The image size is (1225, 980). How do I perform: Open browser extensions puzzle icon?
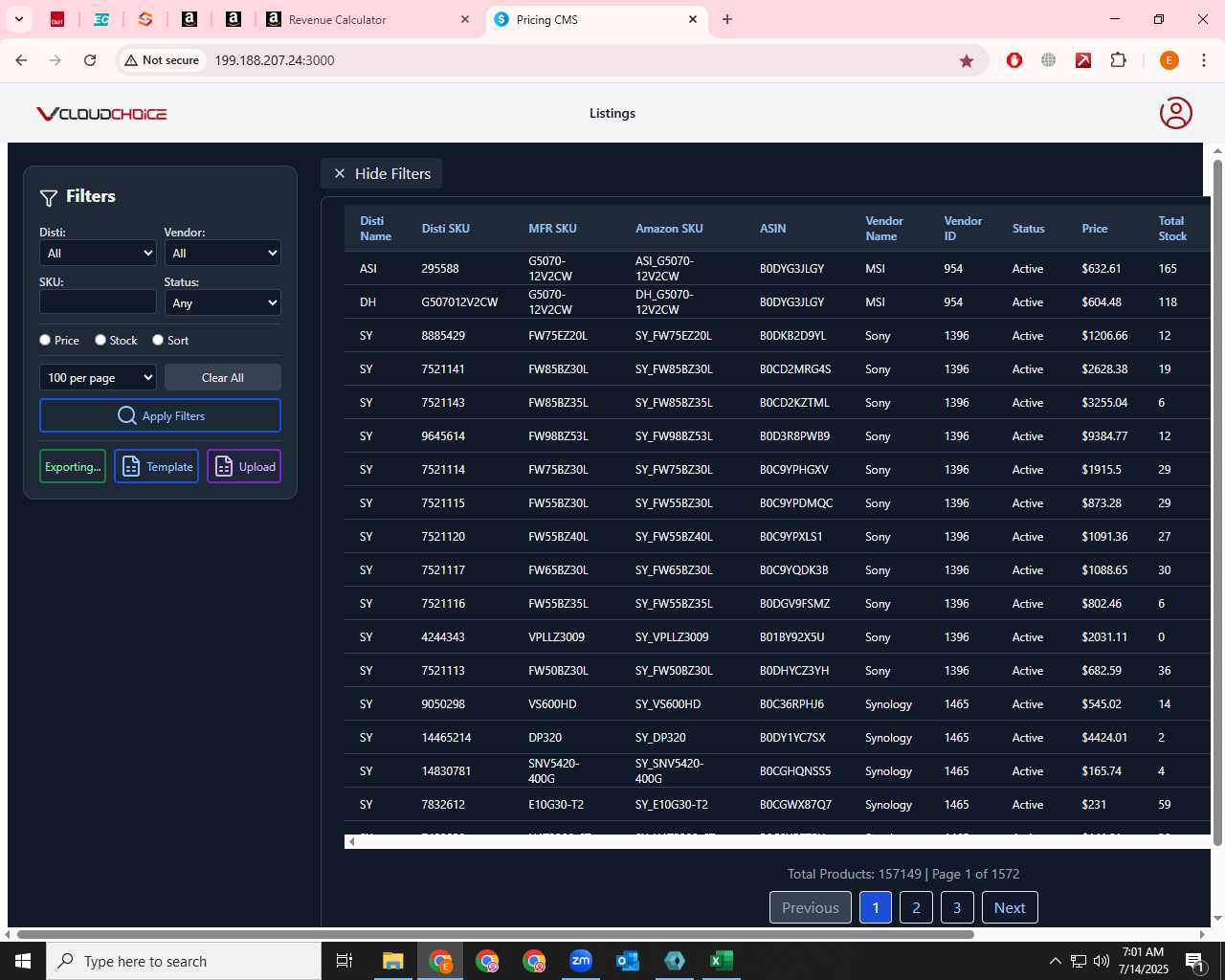coord(1118,60)
